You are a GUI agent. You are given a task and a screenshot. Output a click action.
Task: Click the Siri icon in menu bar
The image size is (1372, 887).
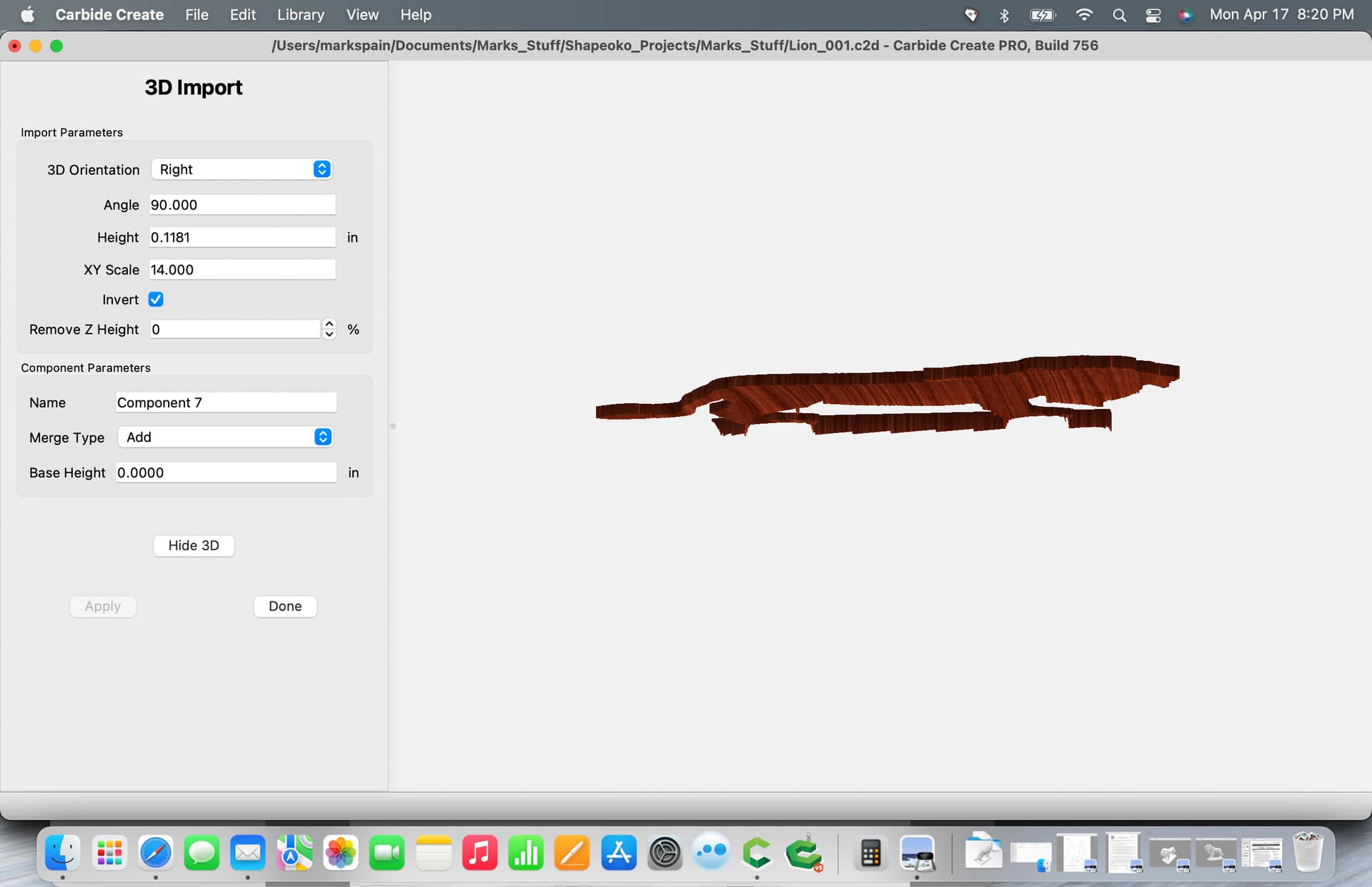1185,15
